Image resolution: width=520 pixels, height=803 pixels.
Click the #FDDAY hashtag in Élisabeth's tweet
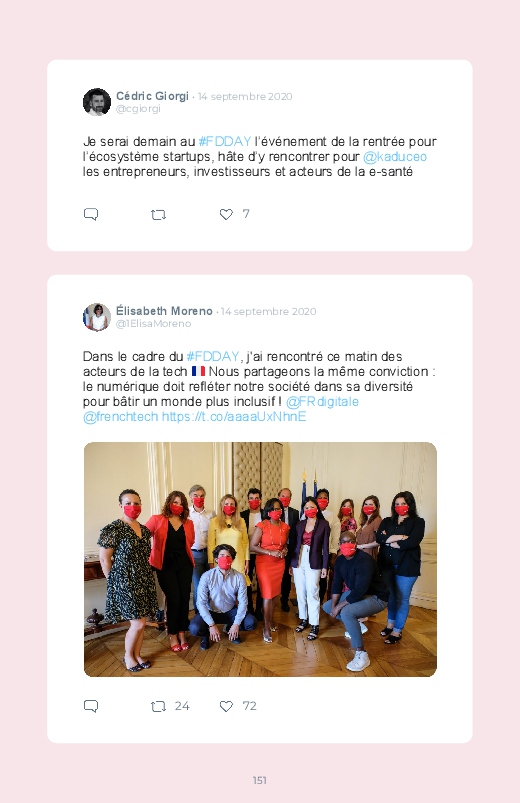pyautogui.click(x=213, y=356)
